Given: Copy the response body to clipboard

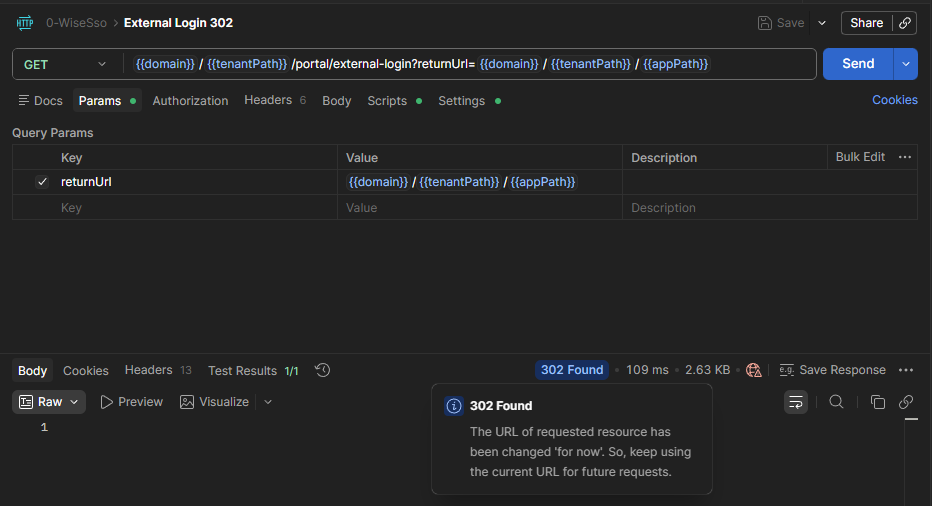Looking at the screenshot, I should coord(877,402).
